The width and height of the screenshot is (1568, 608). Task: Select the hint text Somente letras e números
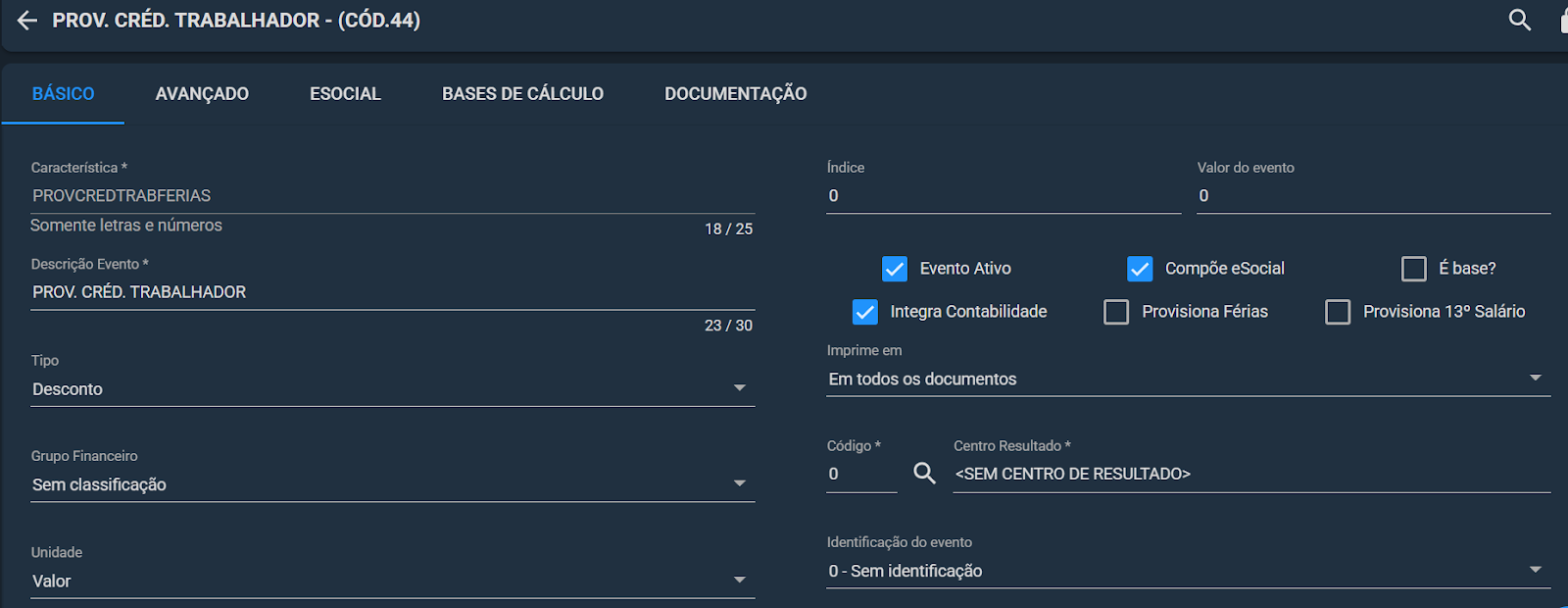(126, 226)
